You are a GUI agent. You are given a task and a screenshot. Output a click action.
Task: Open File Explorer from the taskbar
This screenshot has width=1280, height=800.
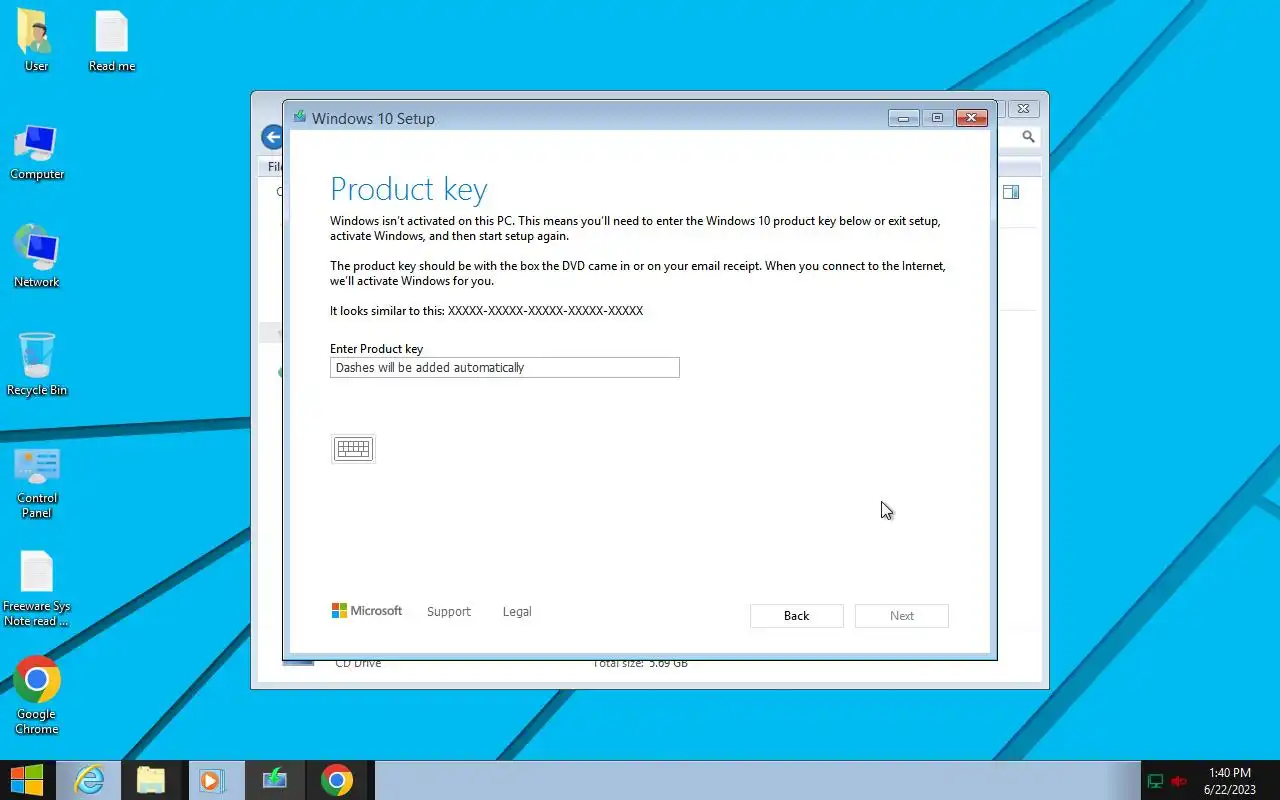[x=151, y=781]
